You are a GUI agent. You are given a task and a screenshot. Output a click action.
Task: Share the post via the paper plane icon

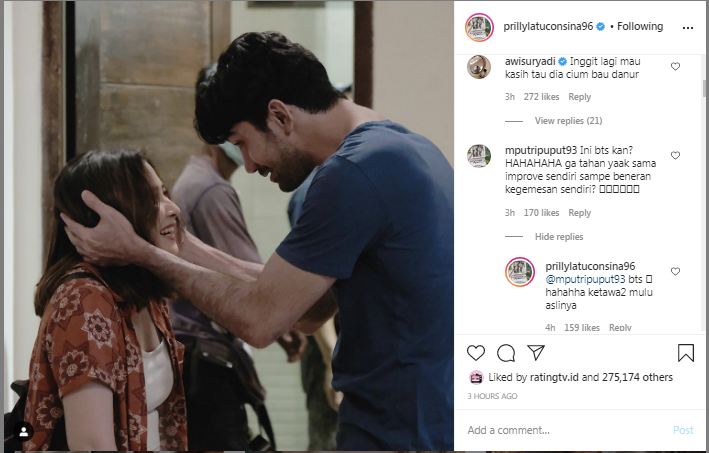point(536,352)
